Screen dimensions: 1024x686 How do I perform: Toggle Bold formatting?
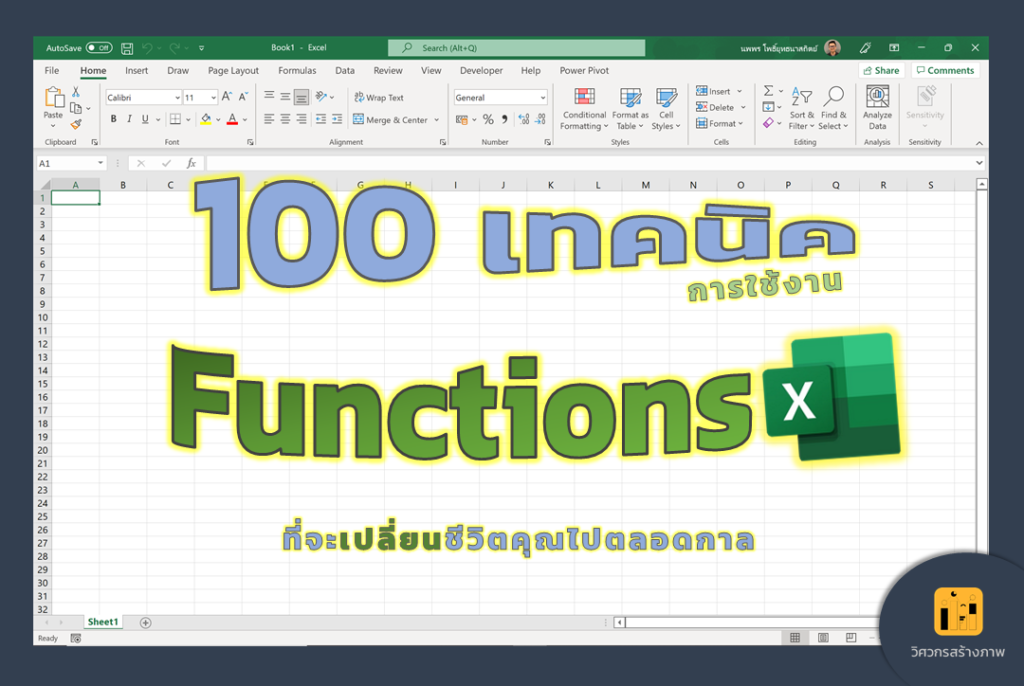pos(114,119)
